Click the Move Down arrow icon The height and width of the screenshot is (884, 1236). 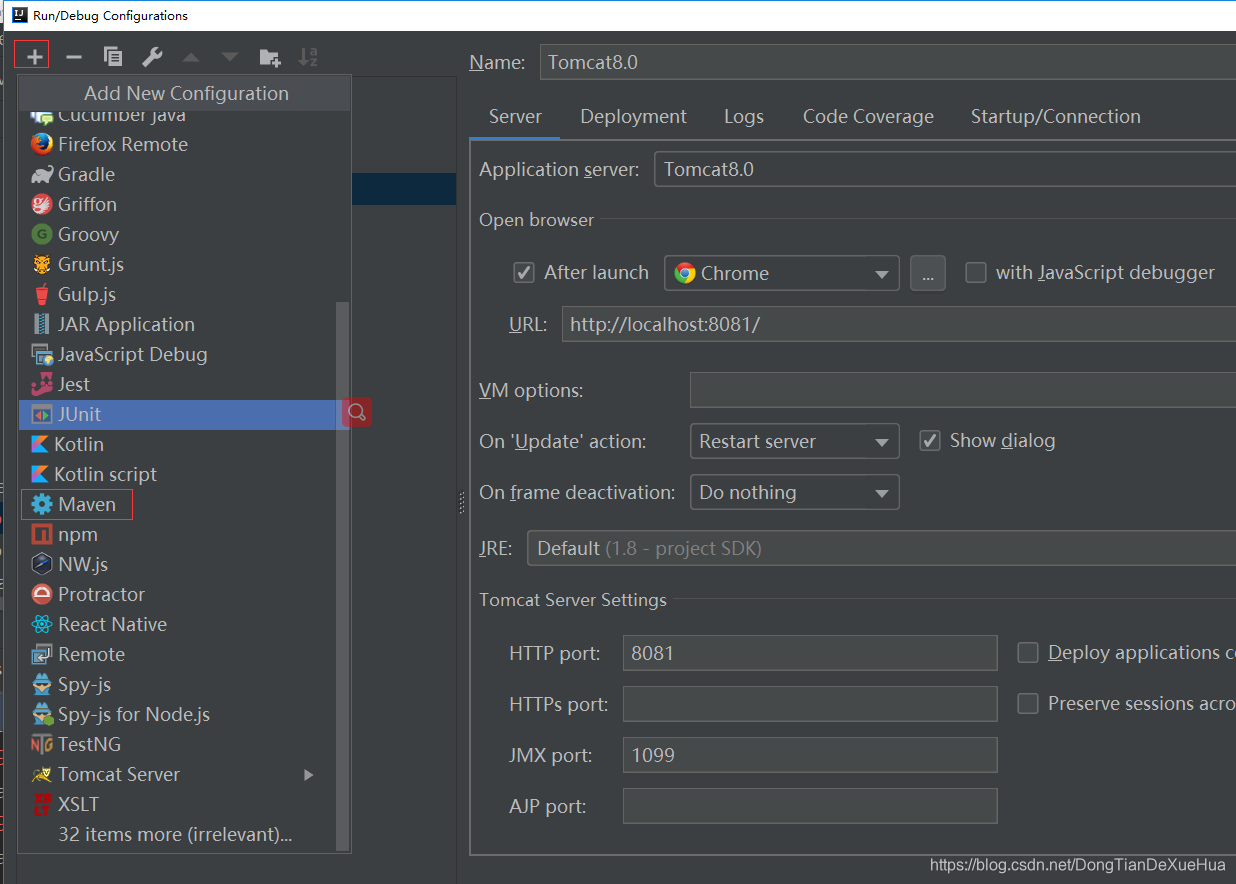tap(230, 57)
